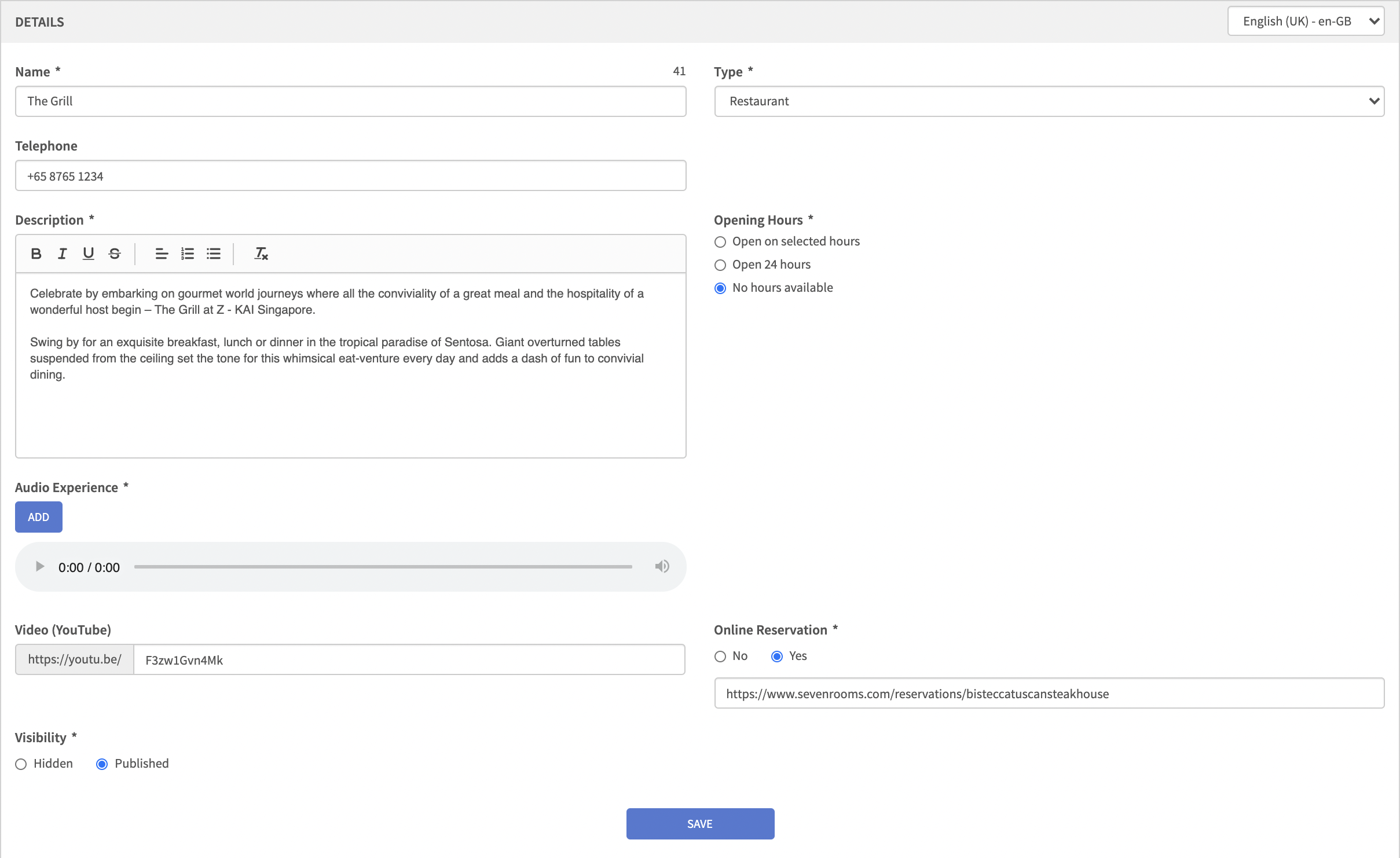Set visibility to Hidden
1400x858 pixels.
[x=21, y=764]
